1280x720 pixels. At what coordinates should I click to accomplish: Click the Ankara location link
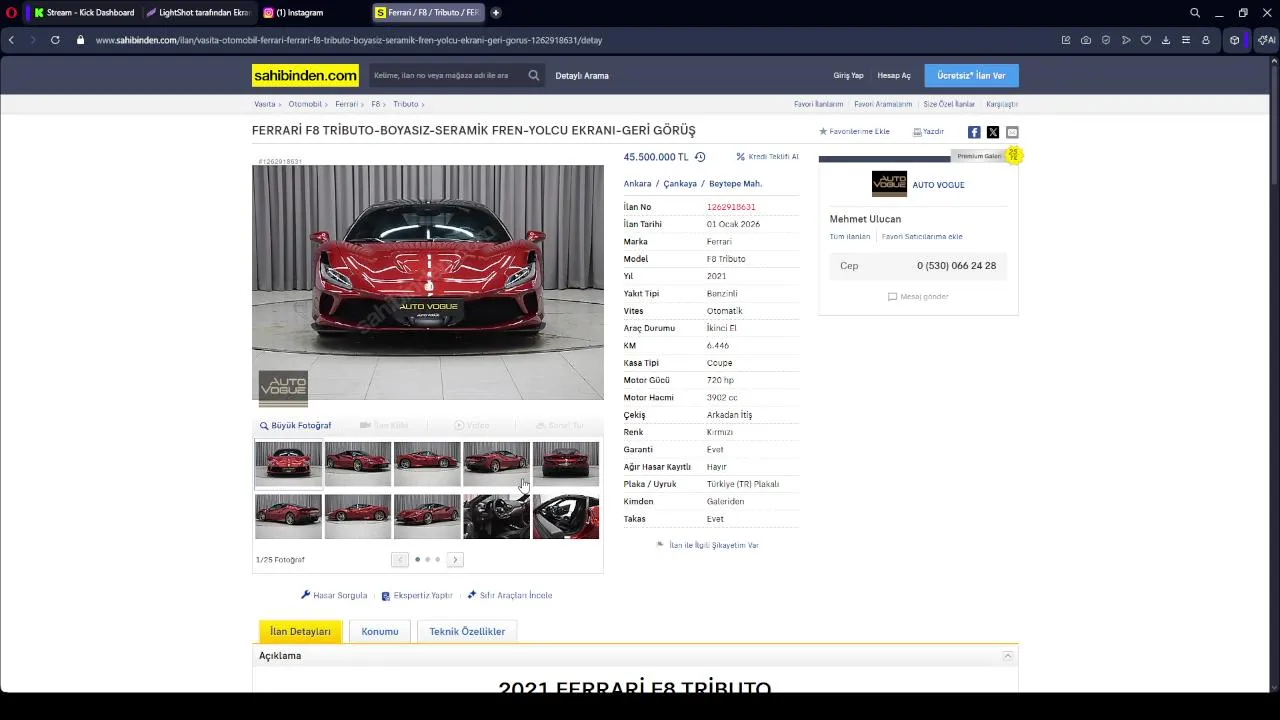click(637, 184)
